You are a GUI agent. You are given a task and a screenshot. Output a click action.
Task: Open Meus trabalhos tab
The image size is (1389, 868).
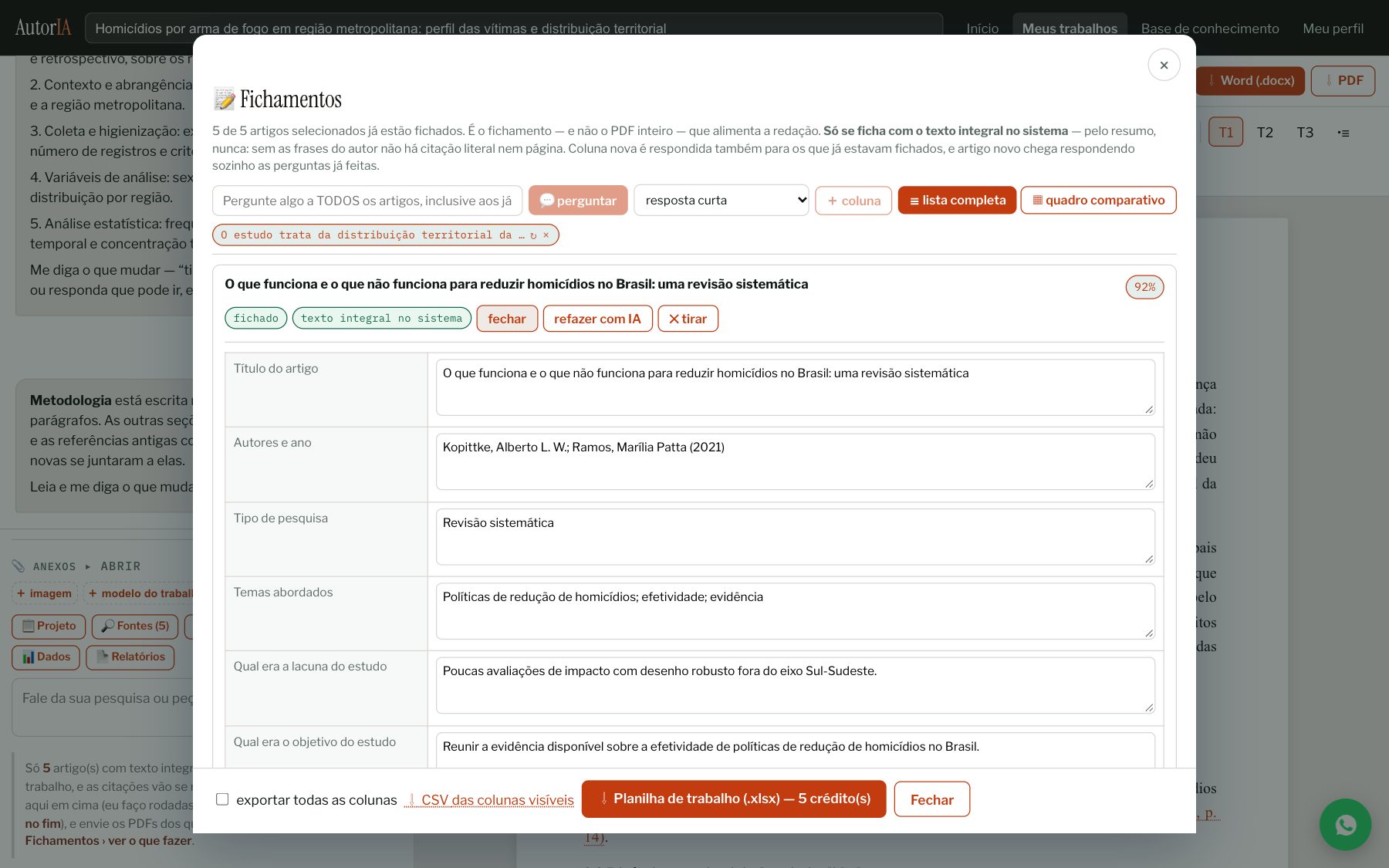1070,29
